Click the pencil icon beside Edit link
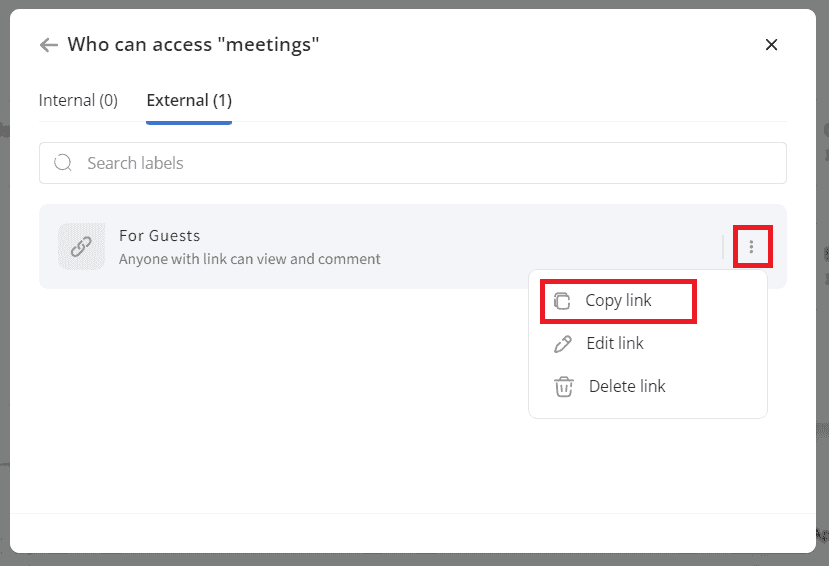This screenshot has height=566, width=829. tap(563, 344)
